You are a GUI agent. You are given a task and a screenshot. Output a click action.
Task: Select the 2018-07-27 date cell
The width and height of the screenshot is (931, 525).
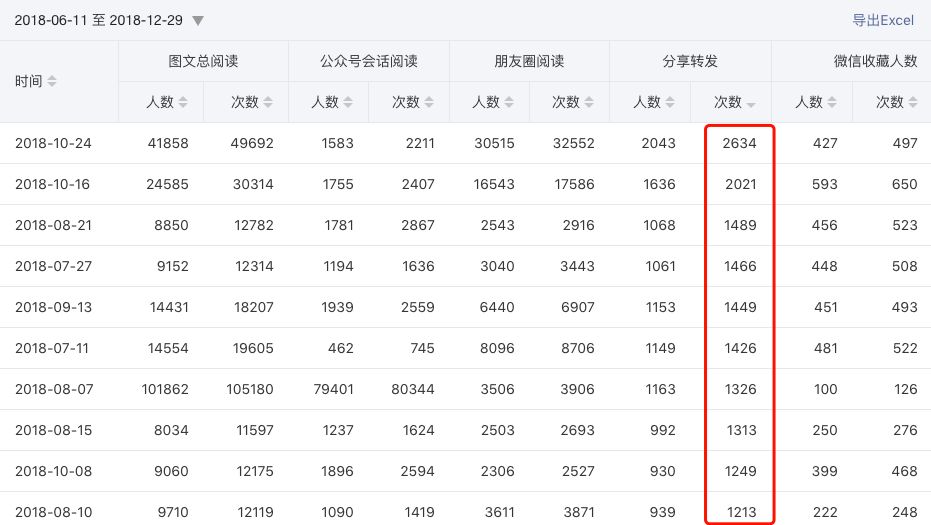[x=53, y=266]
